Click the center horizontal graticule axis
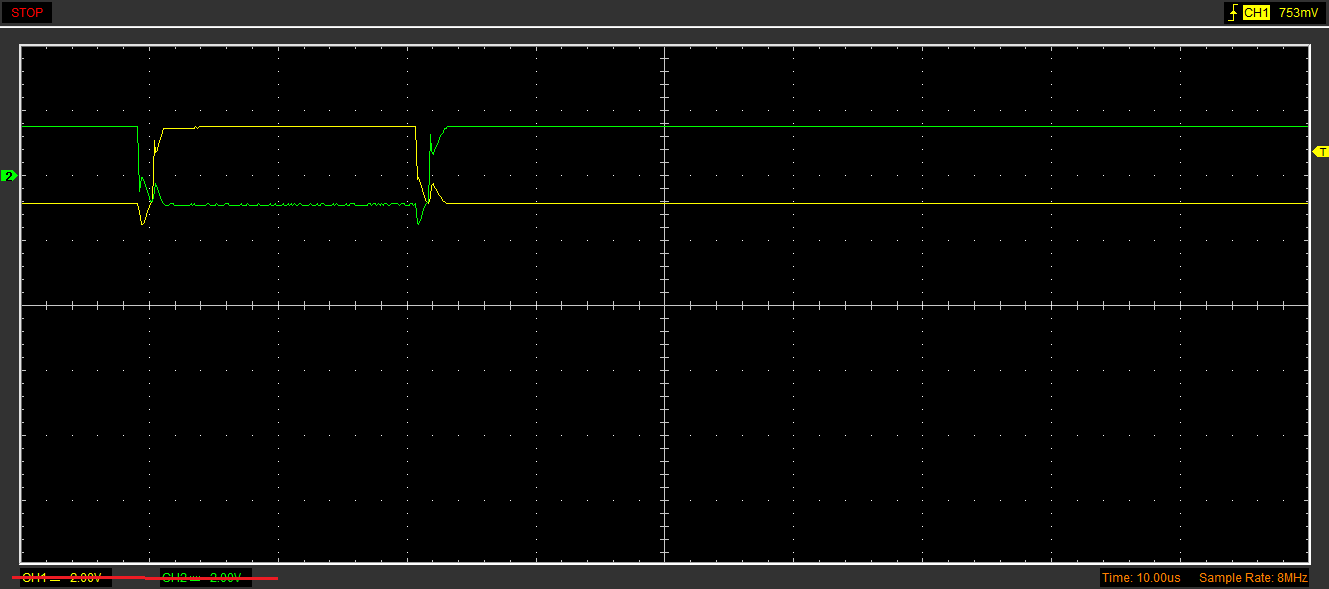 click(664, 305)
